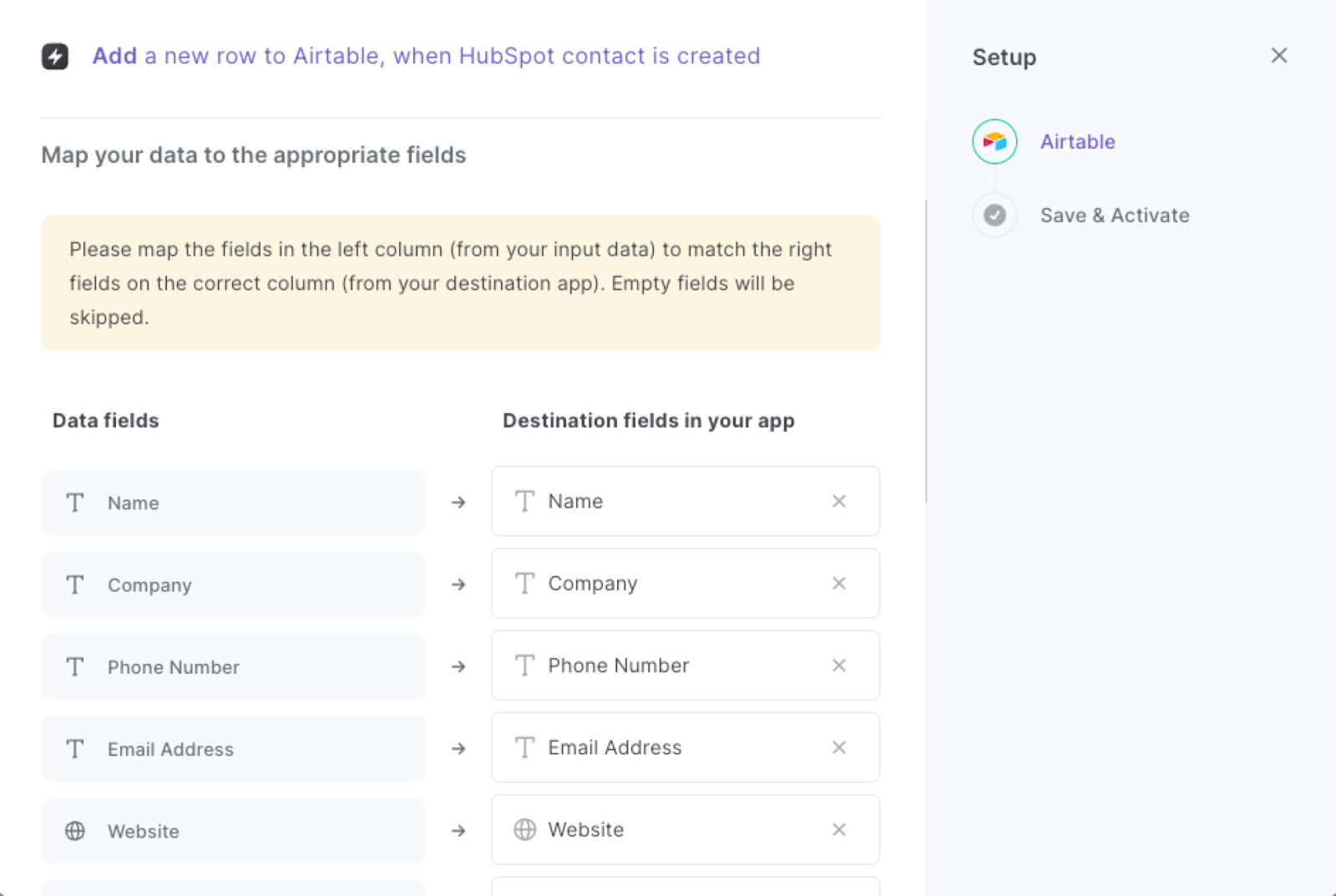Click the text type icon in Name destination field

[x=524, y=501]
